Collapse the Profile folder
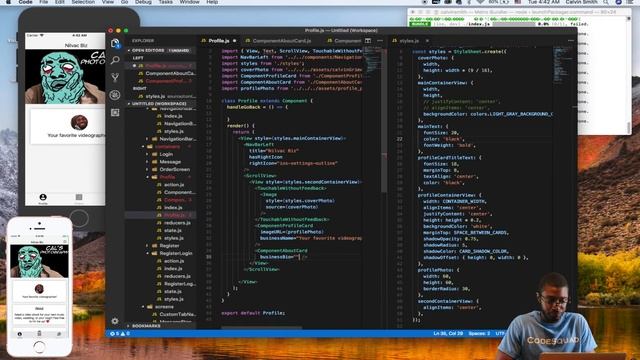The height and width of the screenshot is (360, 640). (x=167, y=177)
